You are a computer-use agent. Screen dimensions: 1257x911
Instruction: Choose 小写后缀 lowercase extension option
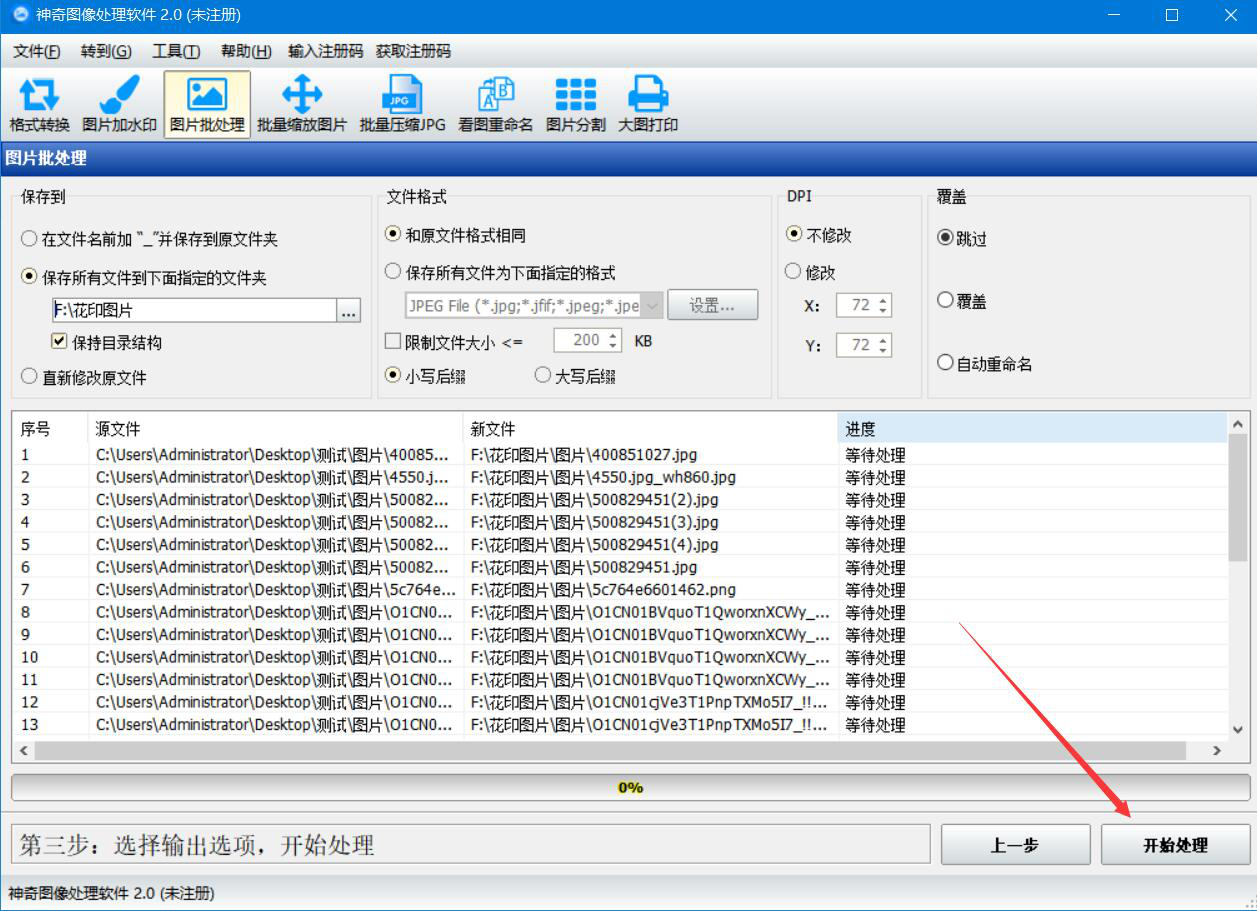[x=426, y=376]
